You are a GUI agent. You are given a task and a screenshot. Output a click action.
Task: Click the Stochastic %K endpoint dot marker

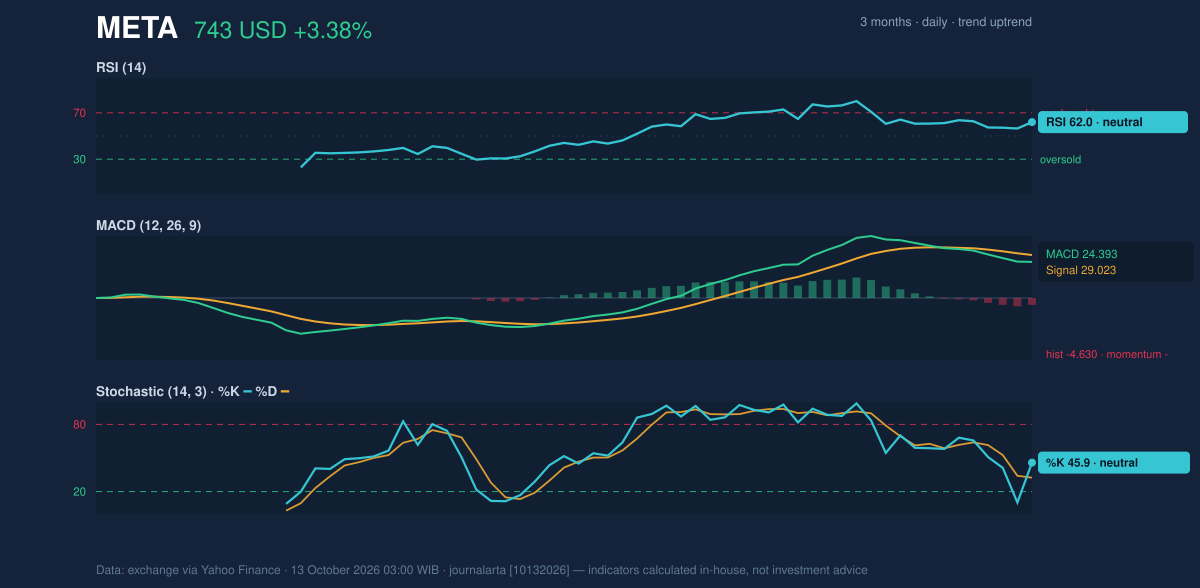[1032, 463]
